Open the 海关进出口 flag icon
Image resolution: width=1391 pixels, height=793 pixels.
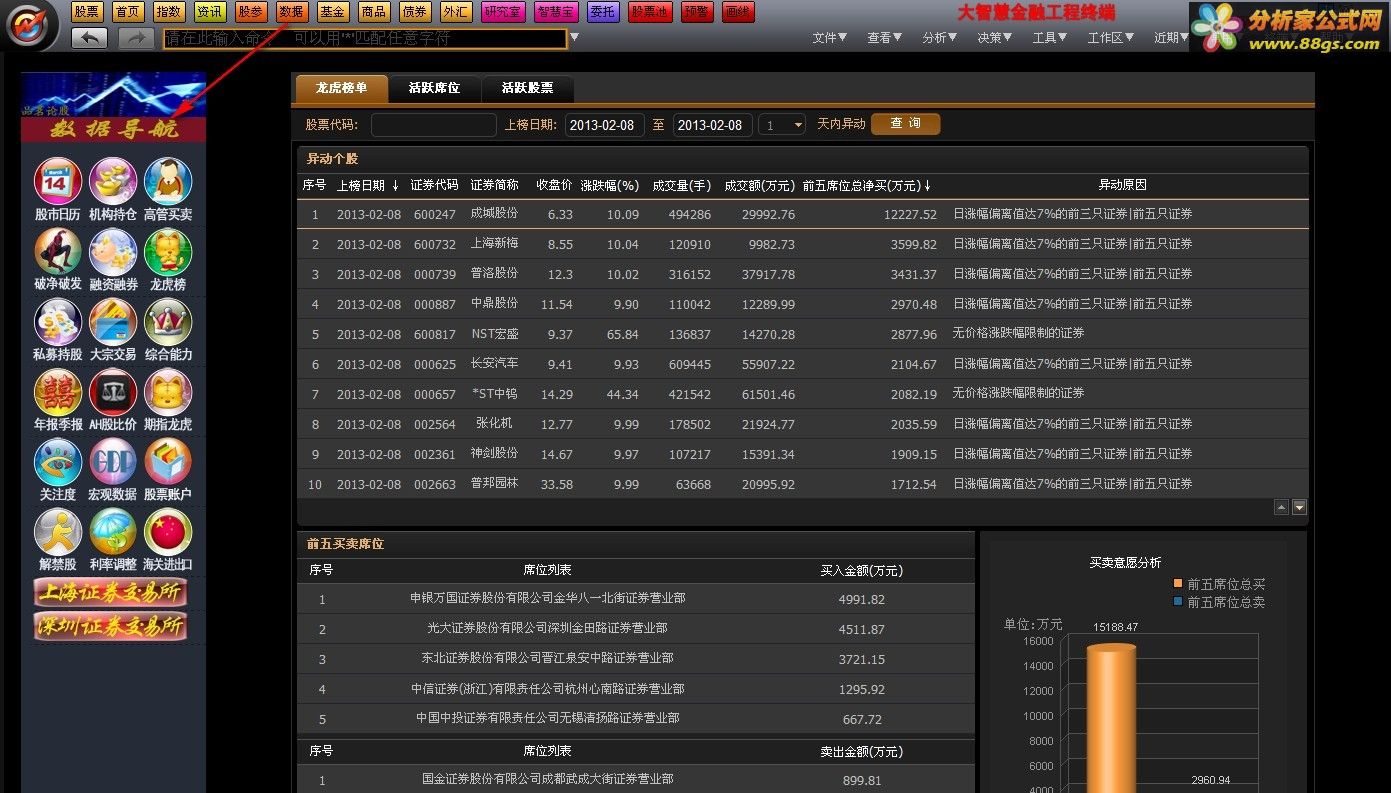(168, 532)
